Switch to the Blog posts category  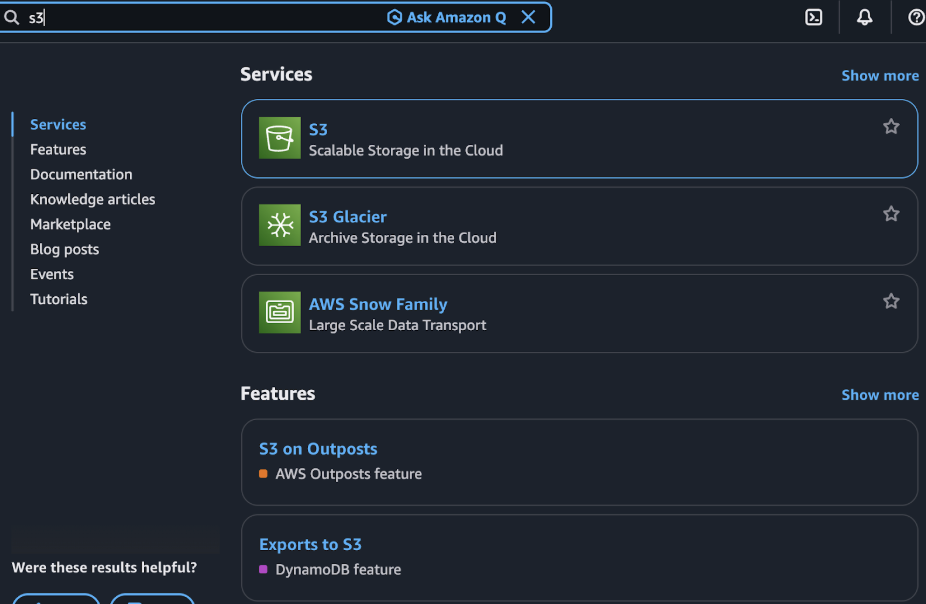click(64, 249)
